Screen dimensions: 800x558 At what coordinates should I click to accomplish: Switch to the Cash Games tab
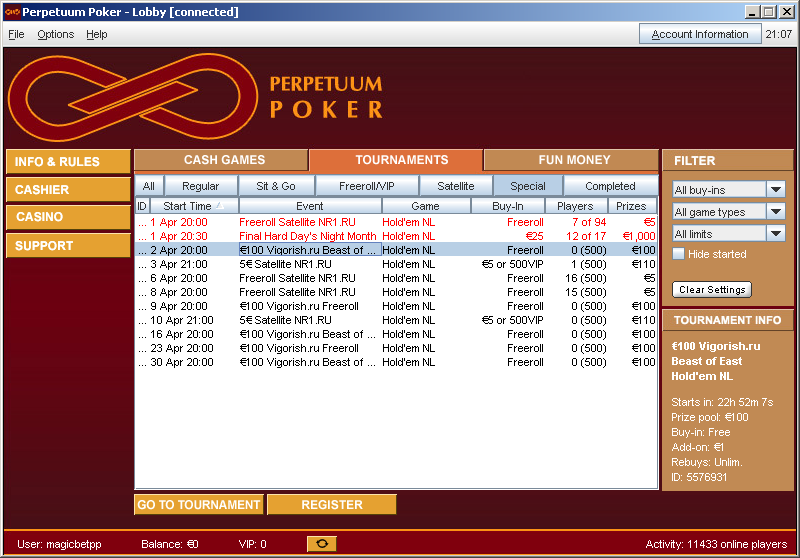click(224, 160)
